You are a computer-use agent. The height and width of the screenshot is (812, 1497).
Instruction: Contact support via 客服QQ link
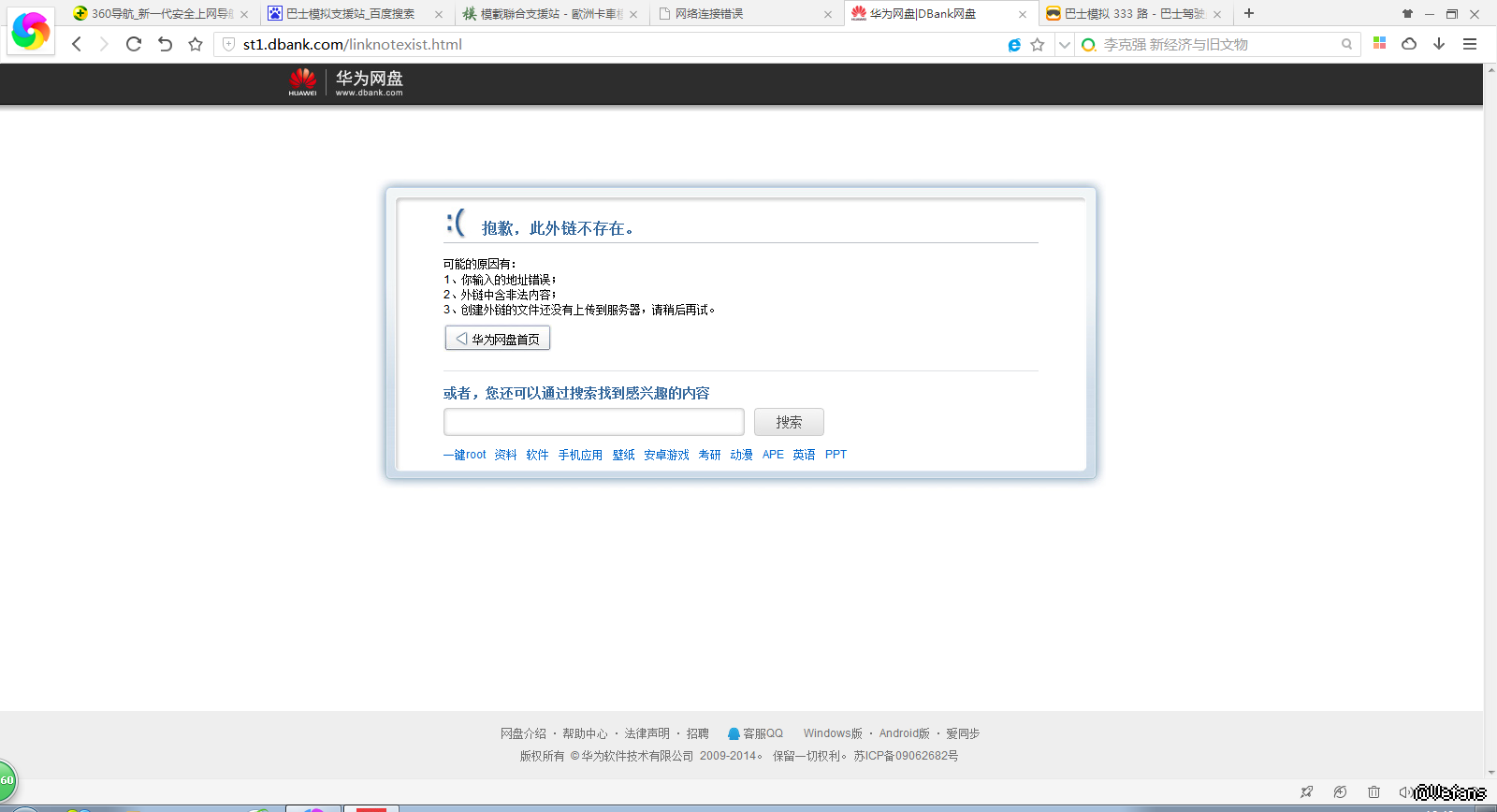point(755,733)
